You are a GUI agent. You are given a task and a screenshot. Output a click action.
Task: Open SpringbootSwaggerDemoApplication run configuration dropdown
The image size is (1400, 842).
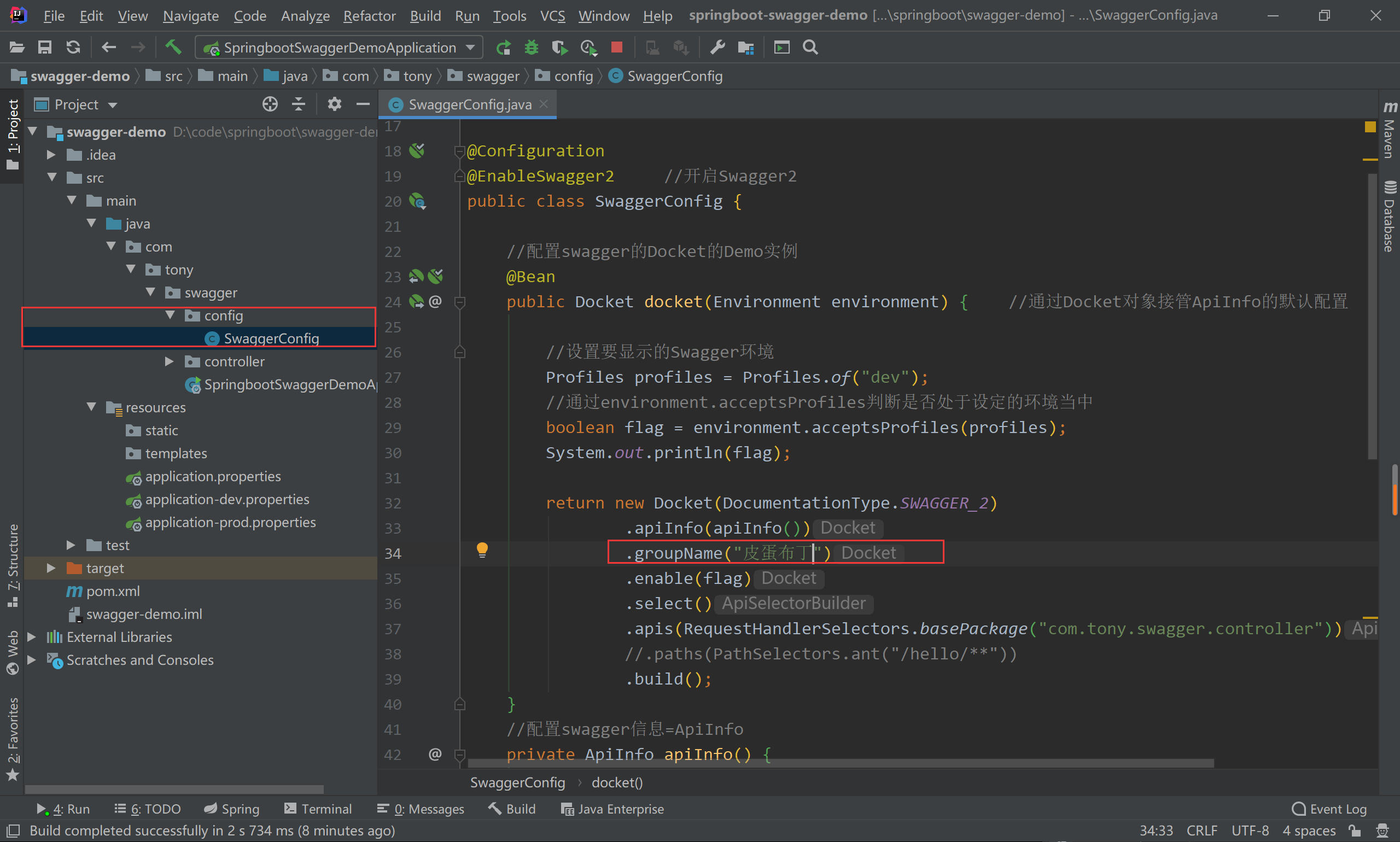pos(339,47)
